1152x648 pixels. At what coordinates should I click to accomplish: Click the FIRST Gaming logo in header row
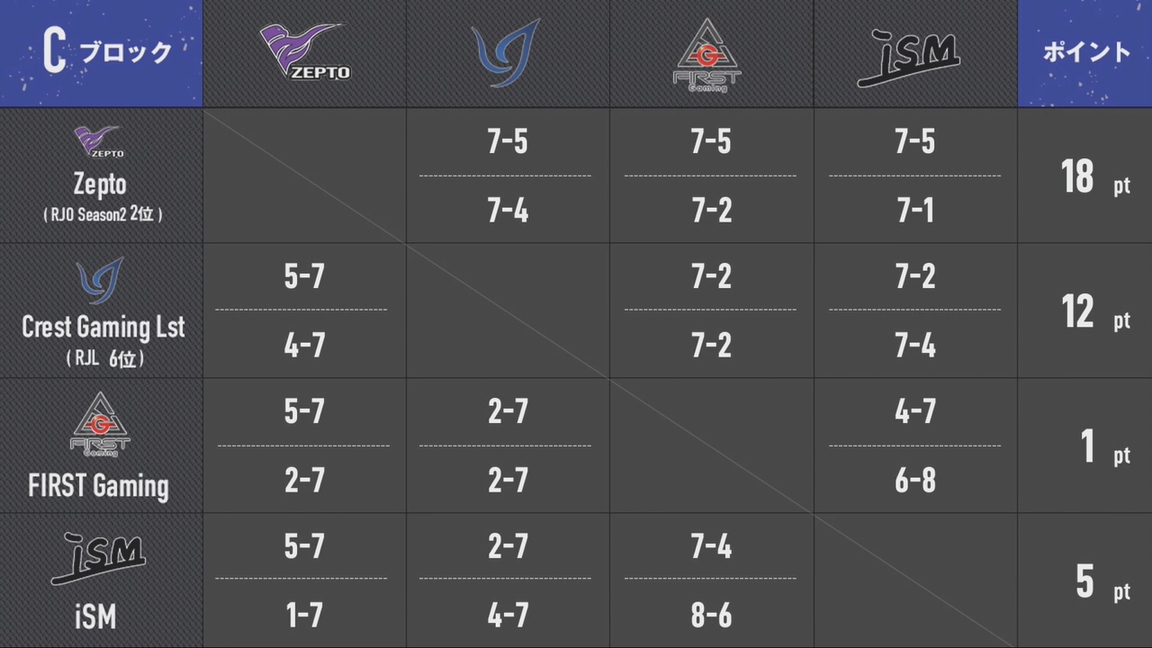click(x=708, y=54)
